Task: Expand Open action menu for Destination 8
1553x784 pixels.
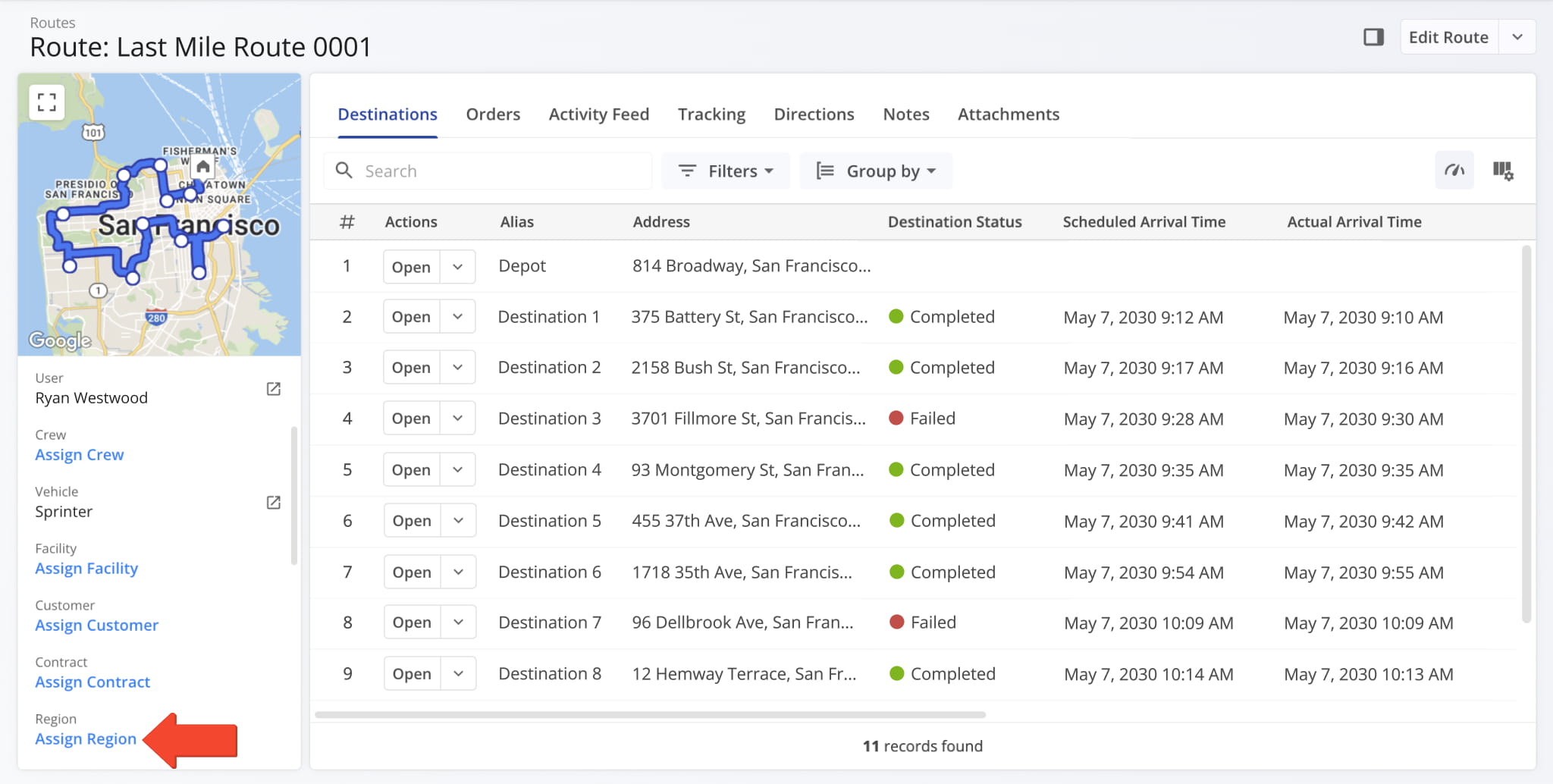Action: [x=458, y=674]
